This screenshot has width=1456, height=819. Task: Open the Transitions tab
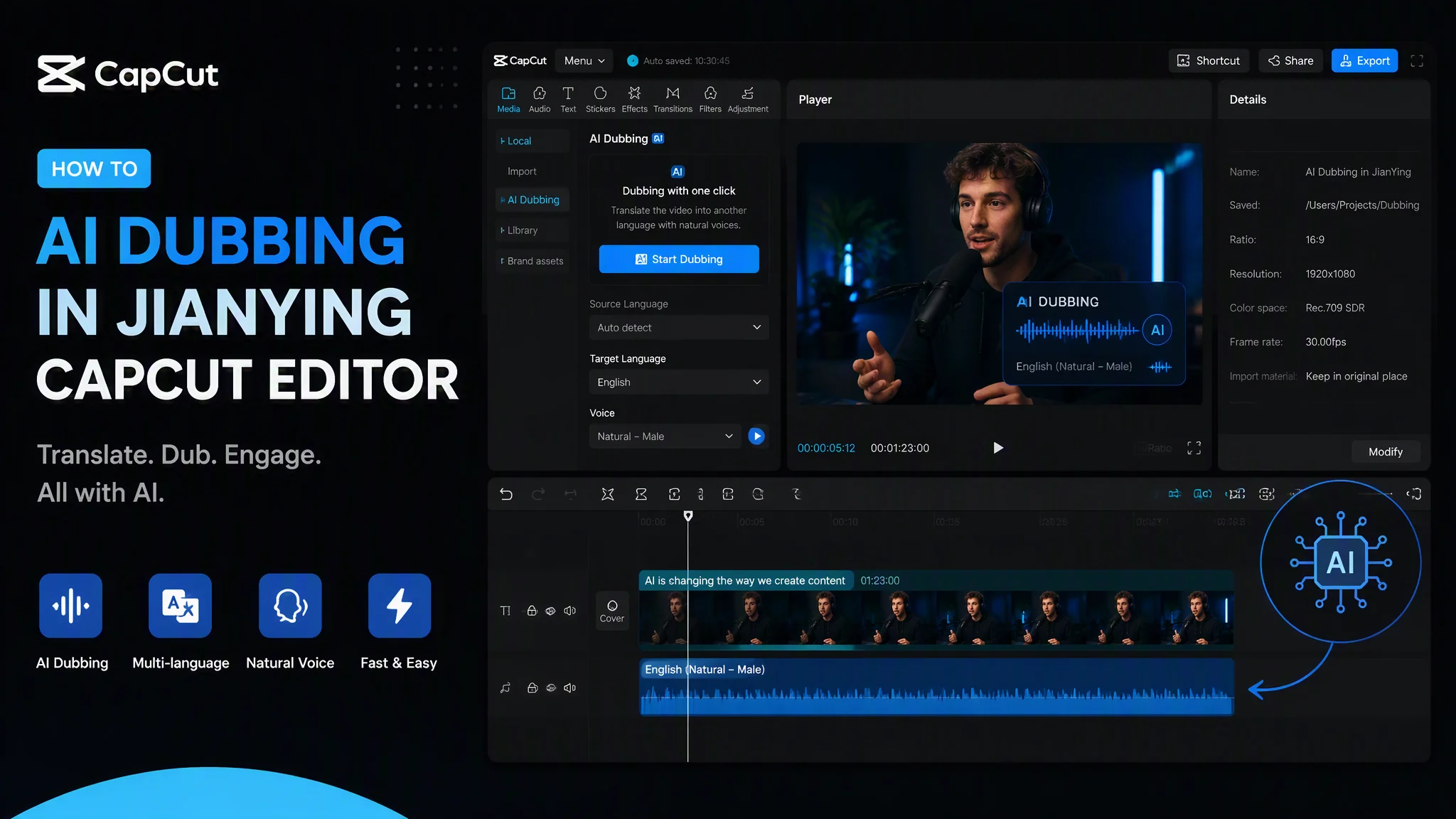point(673,100)
